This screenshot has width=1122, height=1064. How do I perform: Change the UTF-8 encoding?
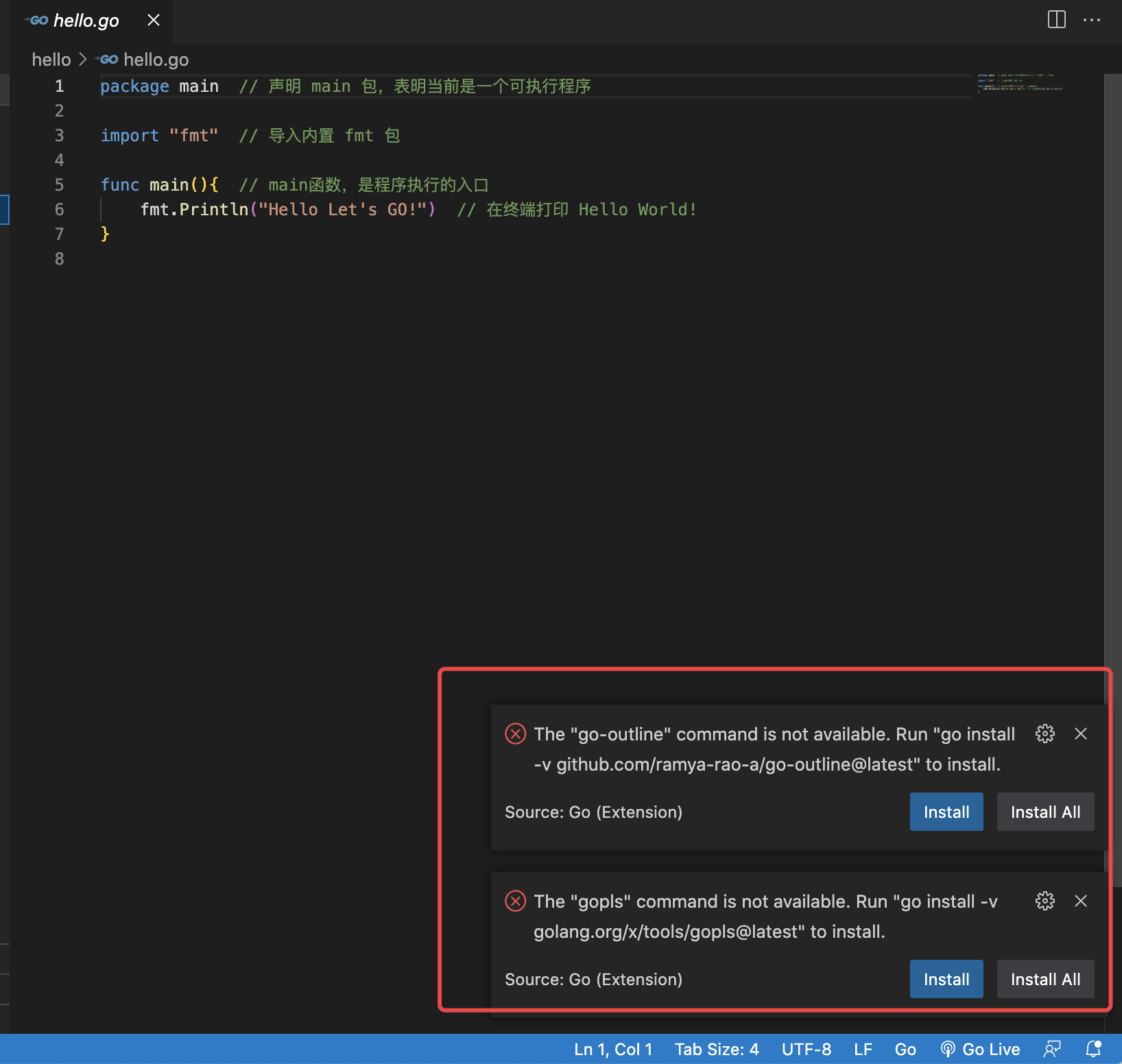807,1049
